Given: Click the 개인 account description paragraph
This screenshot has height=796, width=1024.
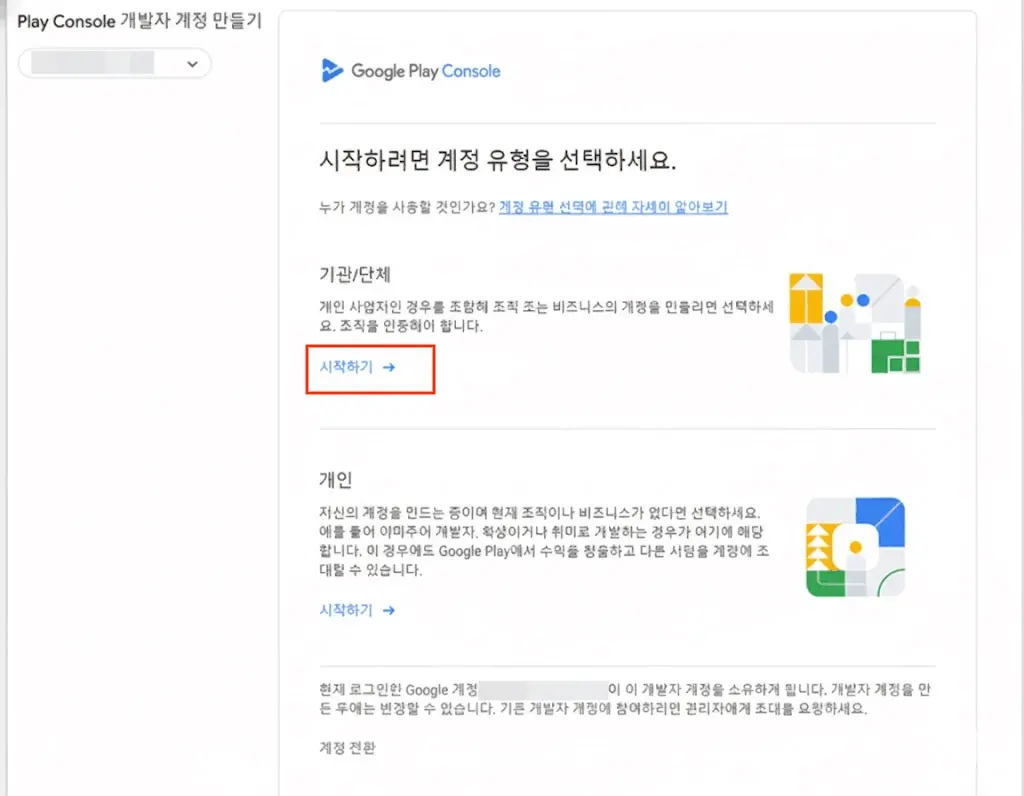Looking at the screenshot, I should pyautogui.click(x=544, y=541).
